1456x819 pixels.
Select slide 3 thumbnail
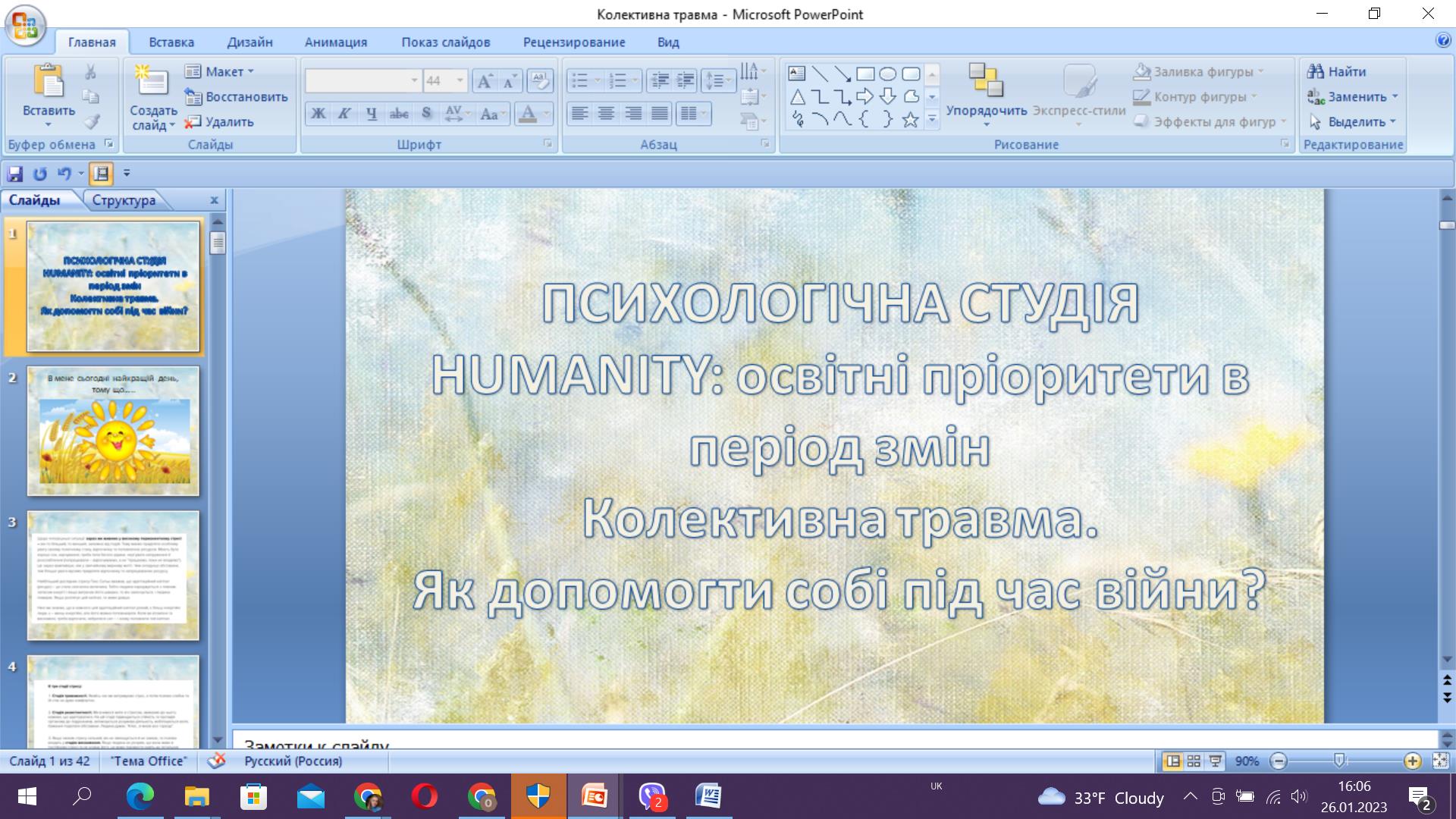coord(113,576)
